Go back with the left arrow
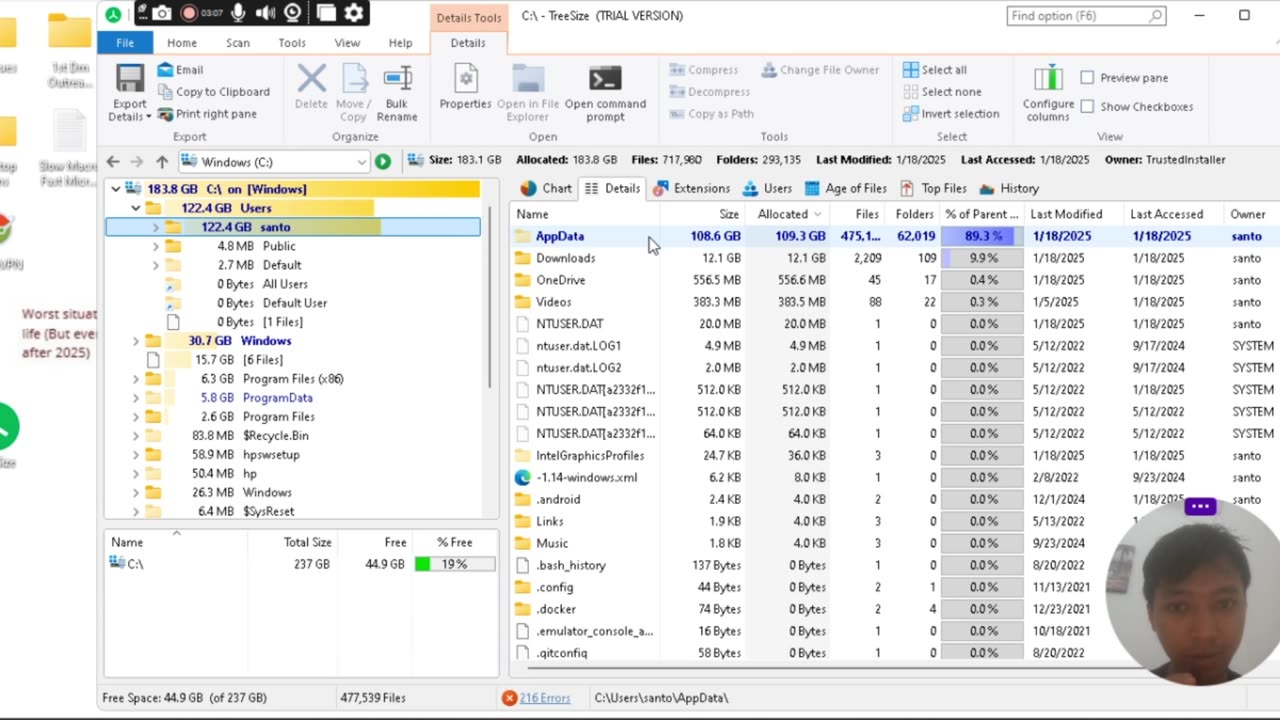The height and width of the screenshot is (720, 1280). 113,161
